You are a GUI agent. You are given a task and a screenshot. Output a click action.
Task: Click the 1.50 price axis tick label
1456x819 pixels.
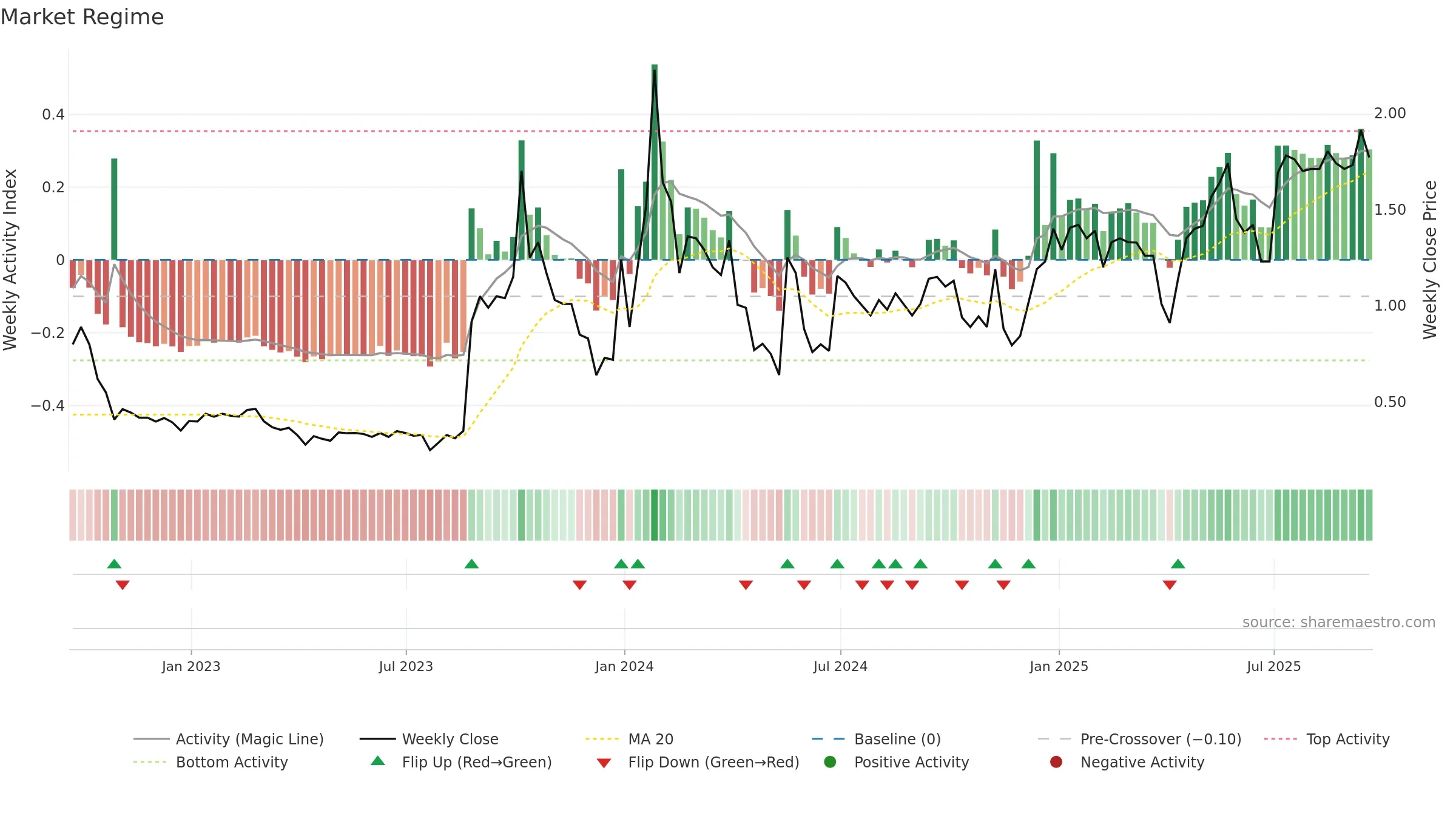pos(1390,210)
